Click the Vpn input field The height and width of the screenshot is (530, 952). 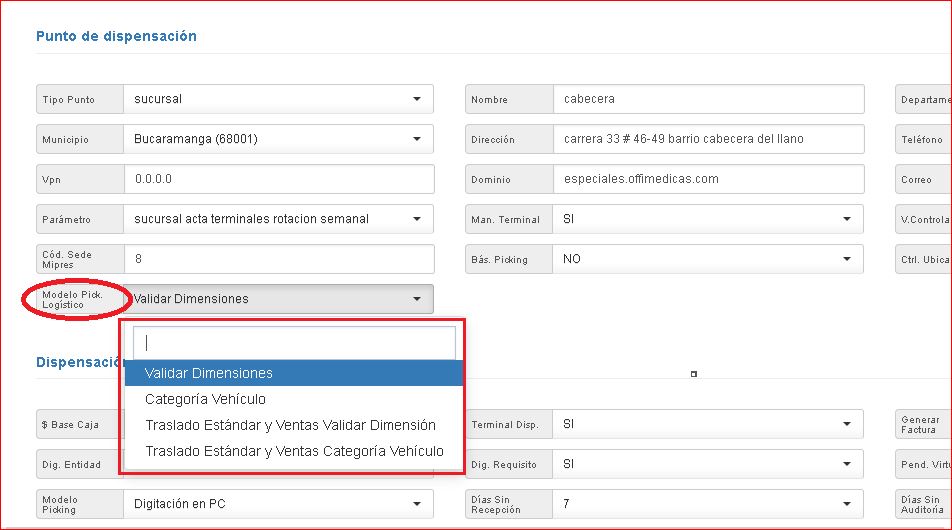point(279,179)
